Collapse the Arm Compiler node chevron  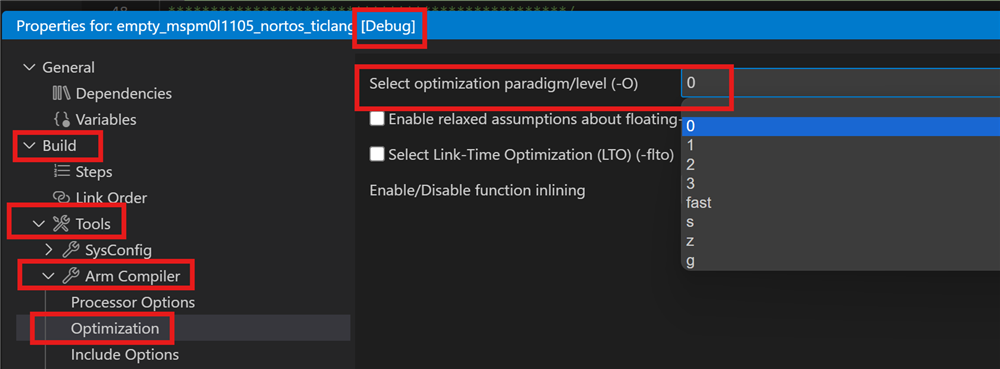pyautogui.click(x=48, y=276)
